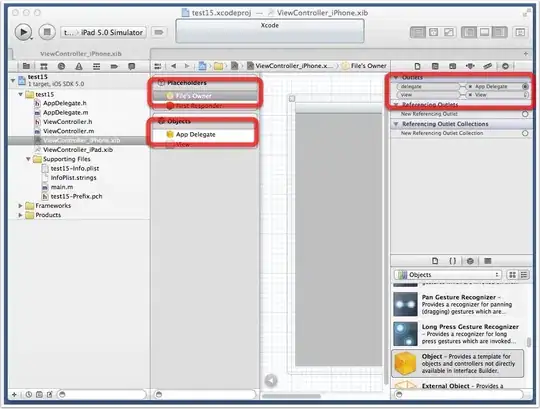Show the Log navigator
The height and width of the screenshot is (409, 540).
(x=132, y=66)
